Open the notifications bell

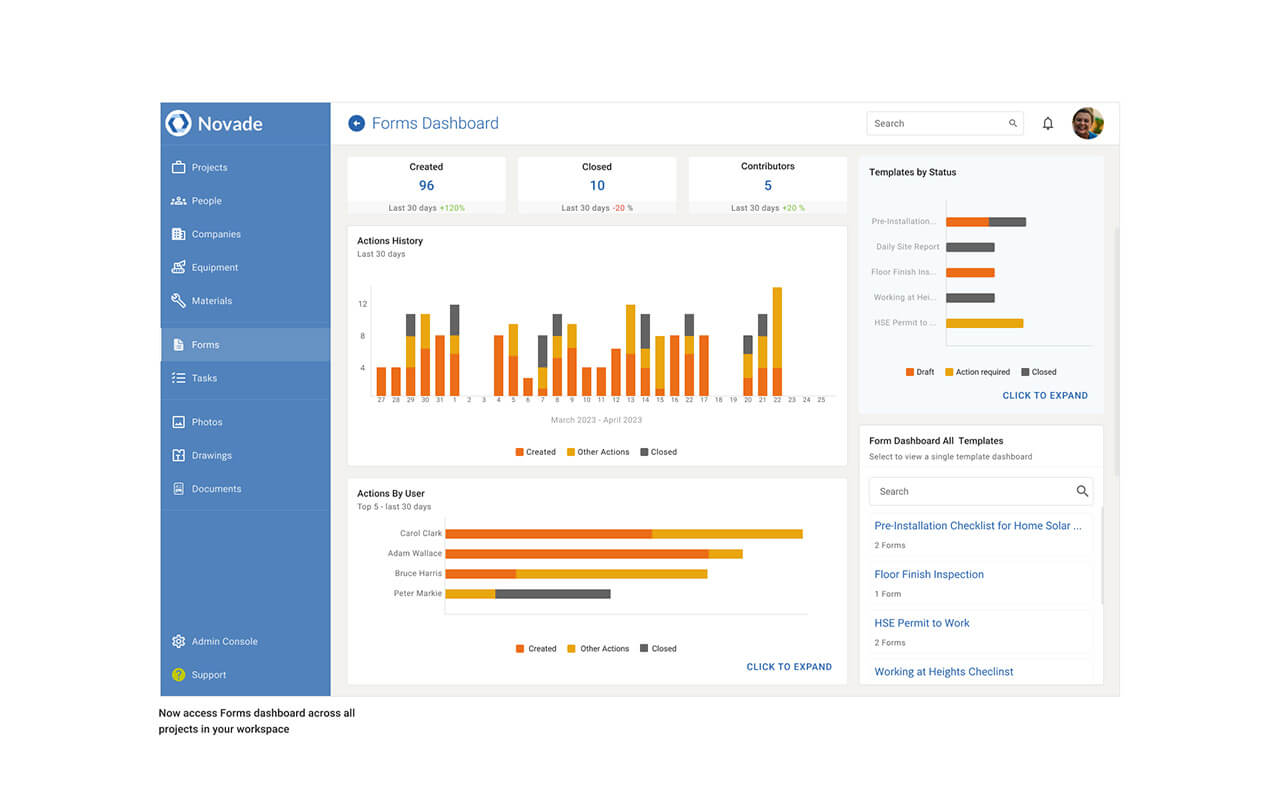(1048, 124)
